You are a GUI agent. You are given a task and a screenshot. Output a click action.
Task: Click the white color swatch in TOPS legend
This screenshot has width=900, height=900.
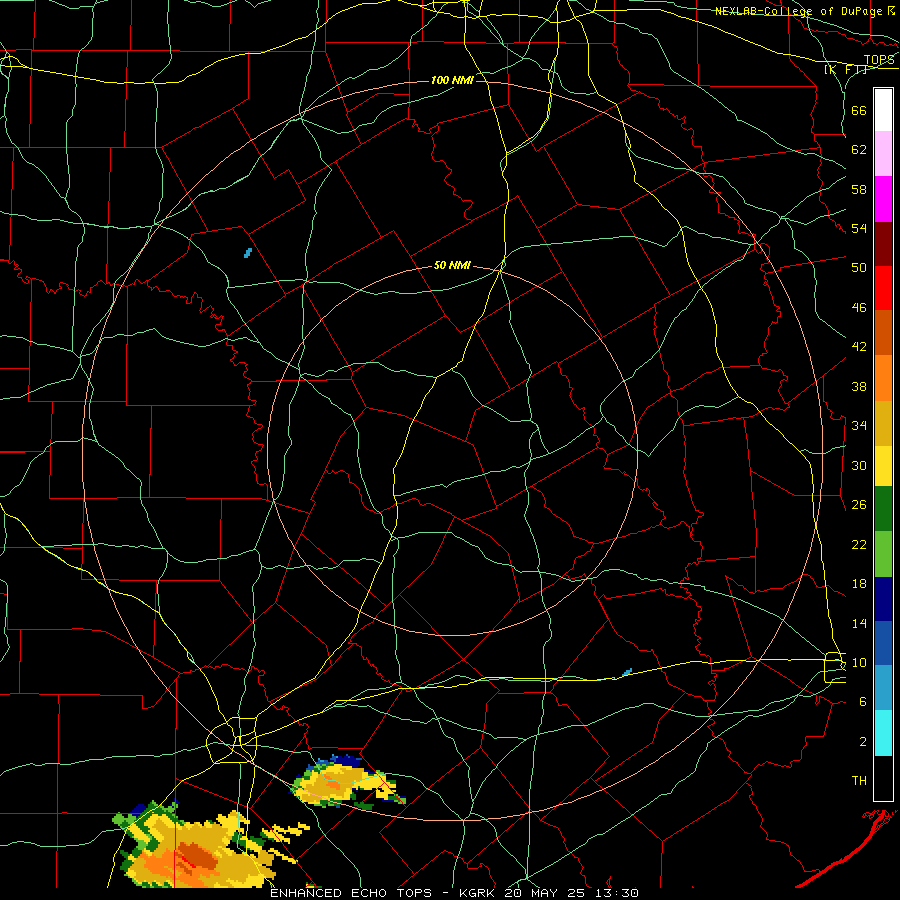pyautogui.click(x=883, y=110)
